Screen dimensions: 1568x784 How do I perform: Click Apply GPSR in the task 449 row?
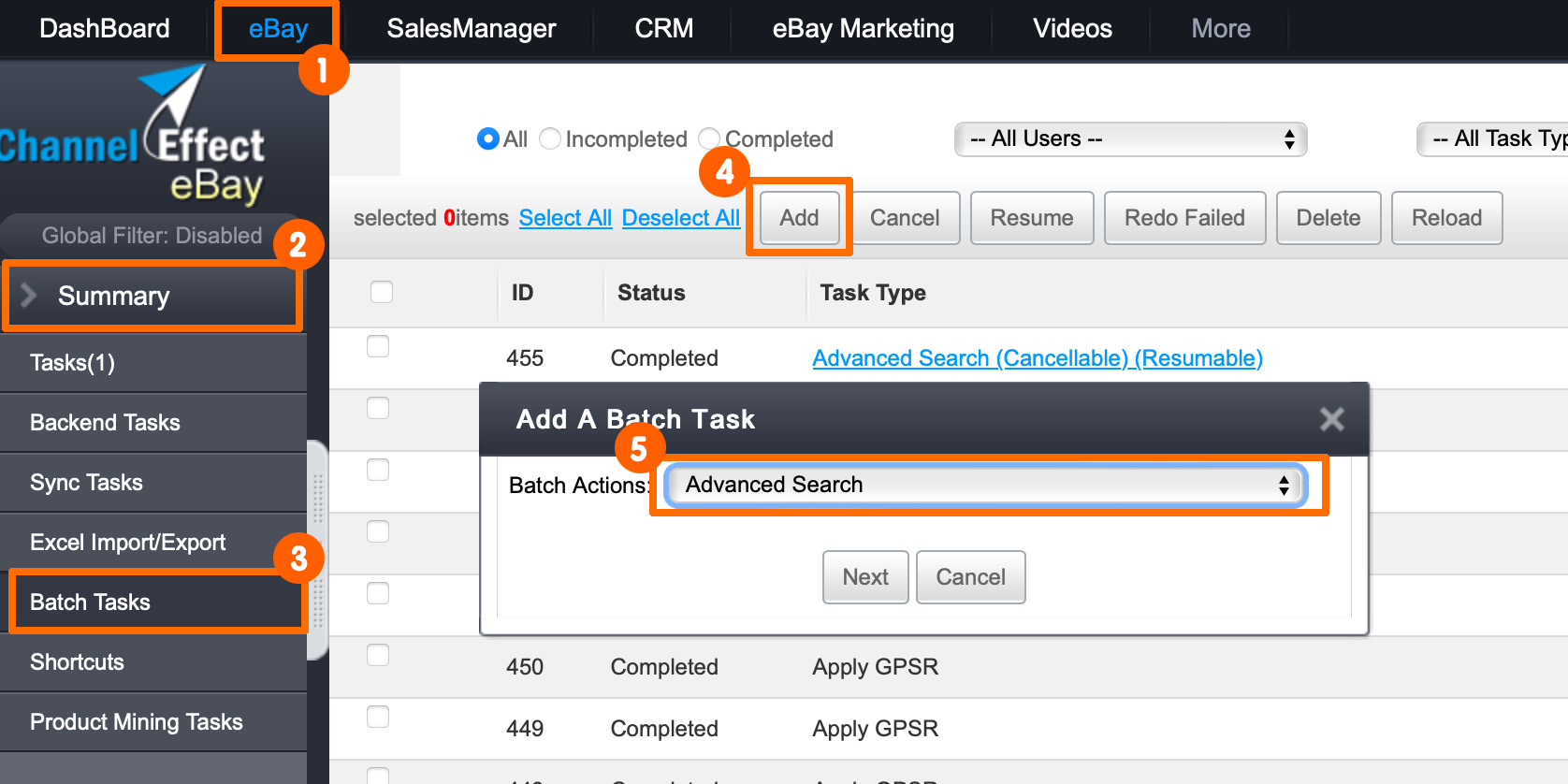click(x=875, y=729)
